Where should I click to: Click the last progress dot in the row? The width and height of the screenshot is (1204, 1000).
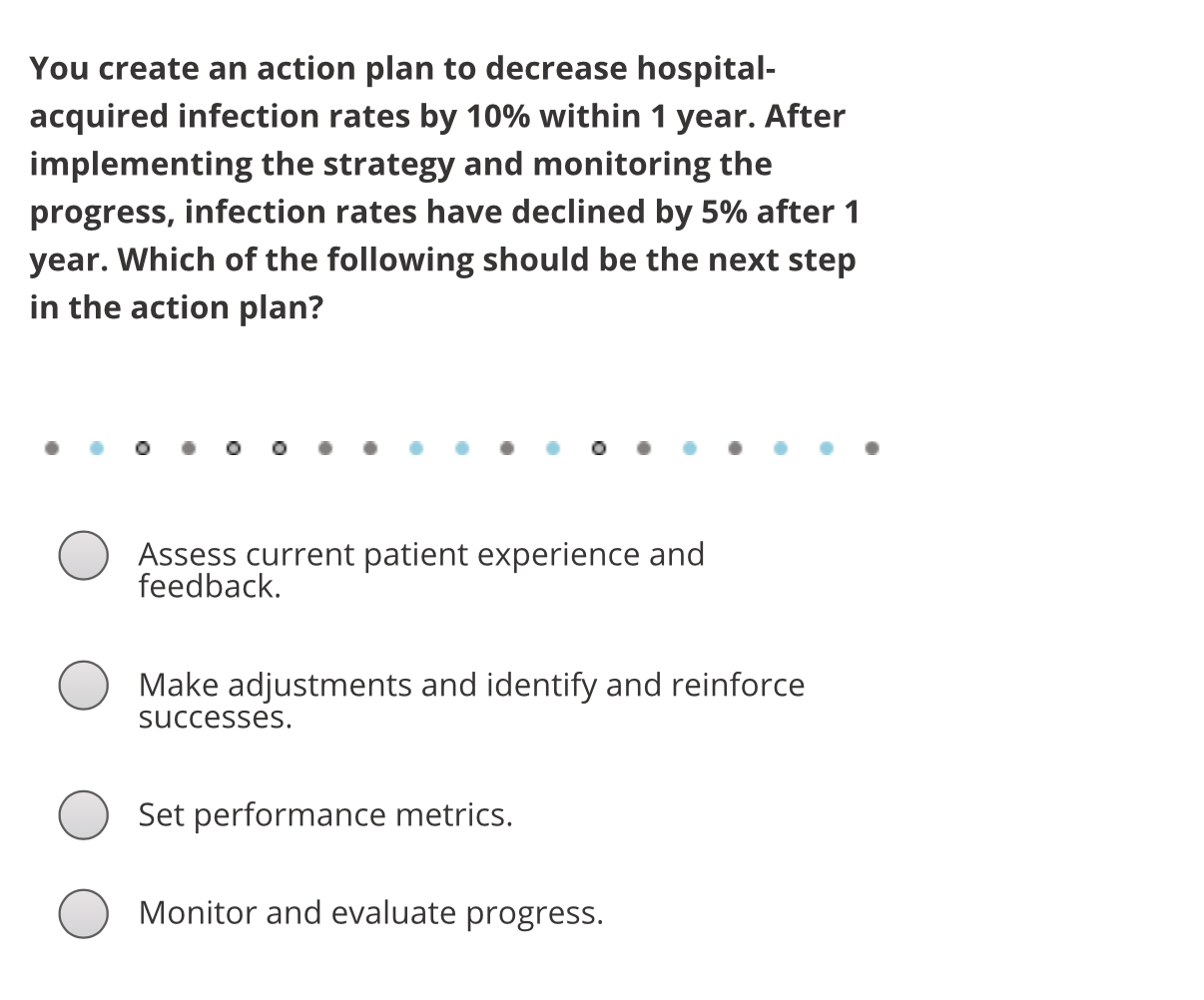coord(871,448)
